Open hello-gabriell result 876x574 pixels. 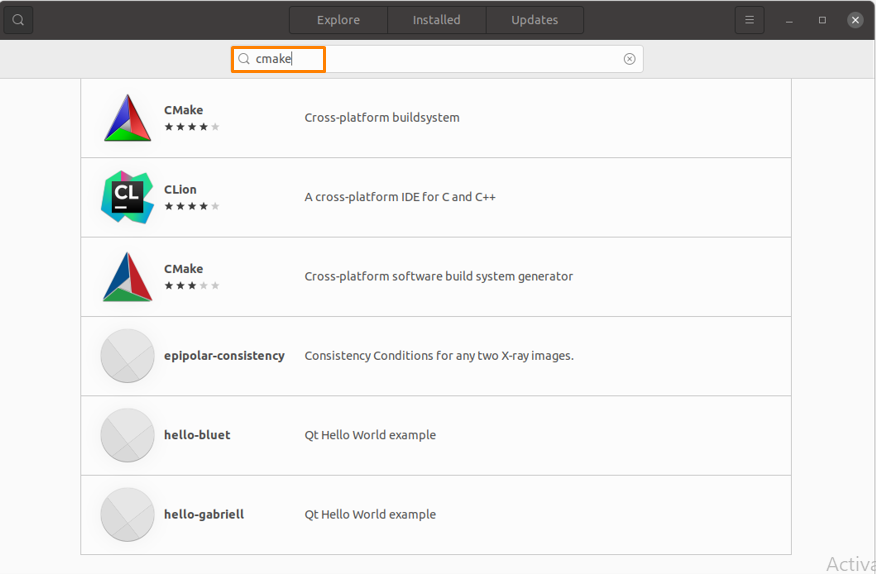pos(436,515)
